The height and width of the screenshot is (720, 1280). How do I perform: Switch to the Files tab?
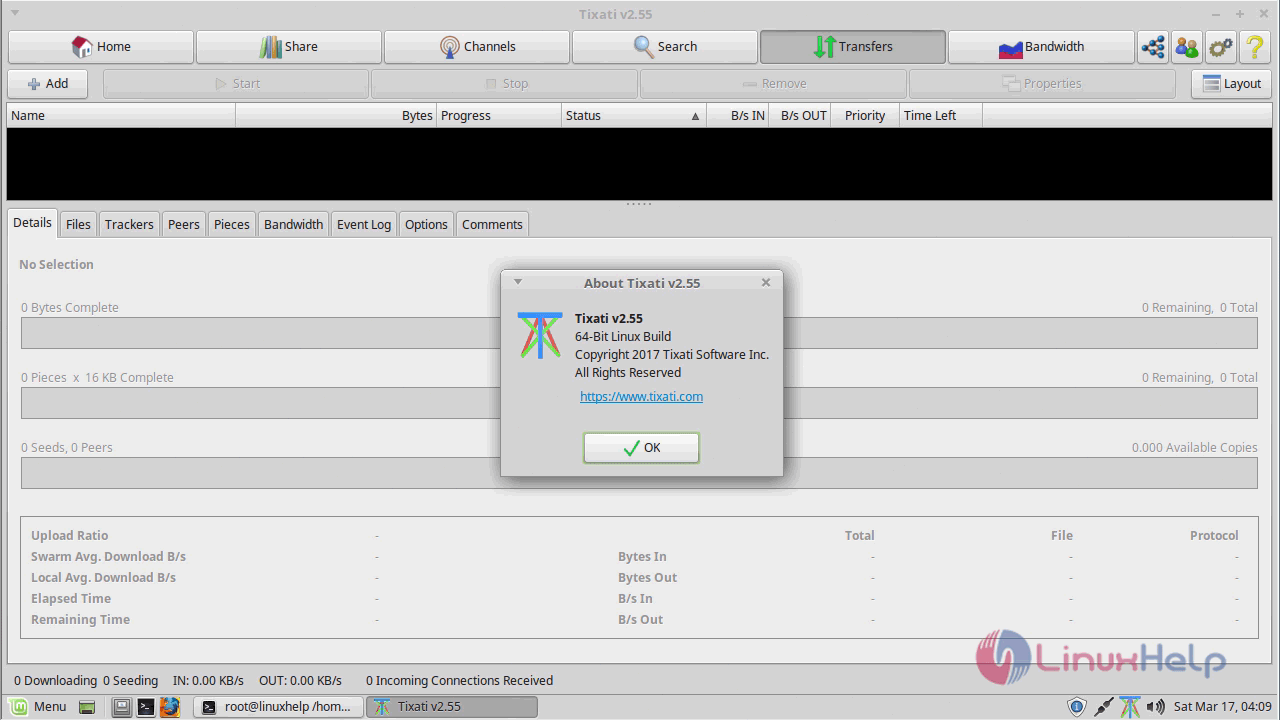pyautogui.click(x=79, y=224)
